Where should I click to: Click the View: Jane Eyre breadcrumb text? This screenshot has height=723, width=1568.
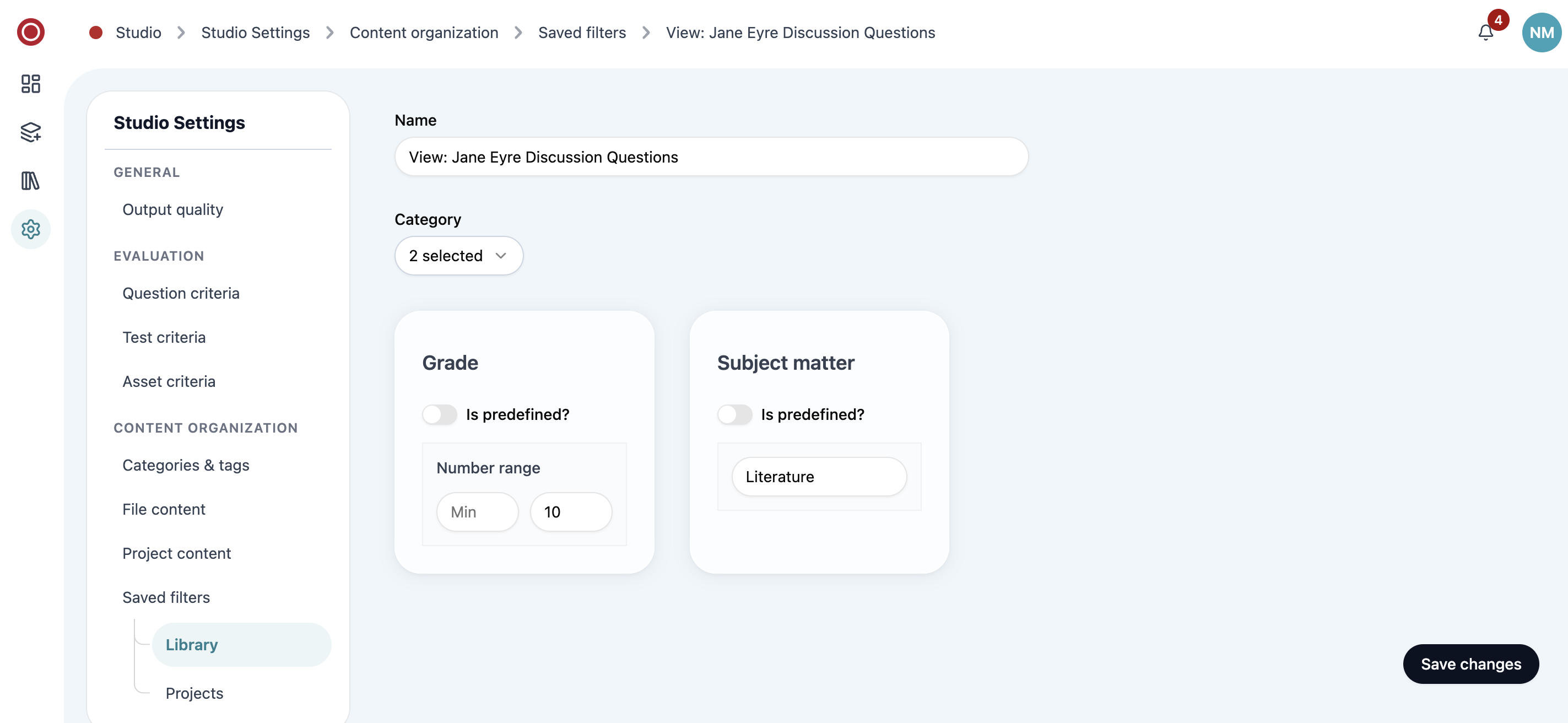coord(800,33)
